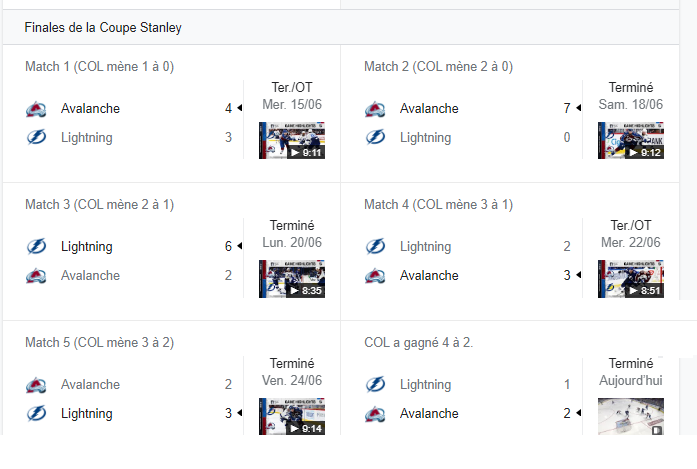Play the 8:35 highlights video for Match 3
The image size is (697, 469).
(292, 279)
